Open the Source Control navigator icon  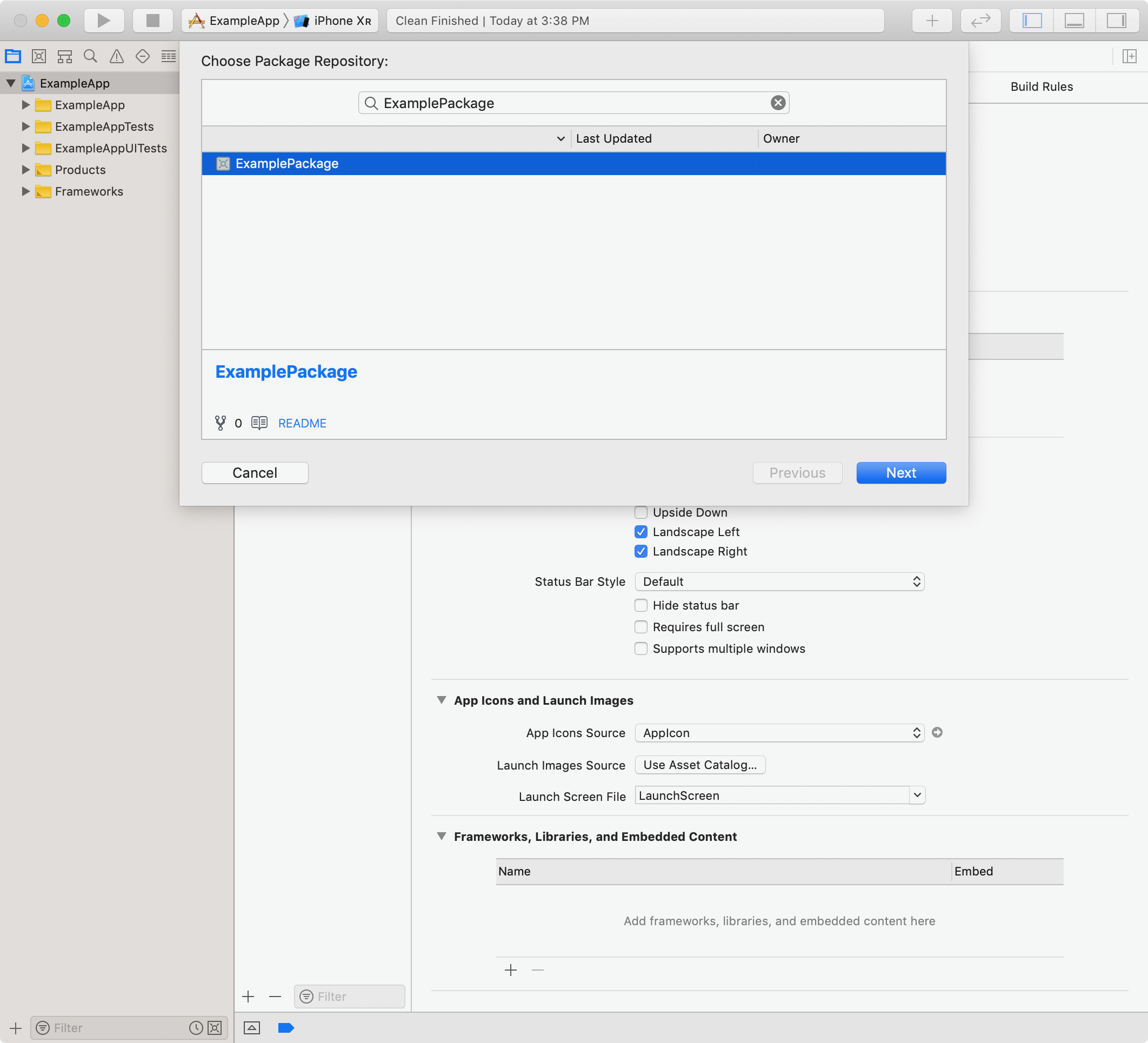click(39, 56)
